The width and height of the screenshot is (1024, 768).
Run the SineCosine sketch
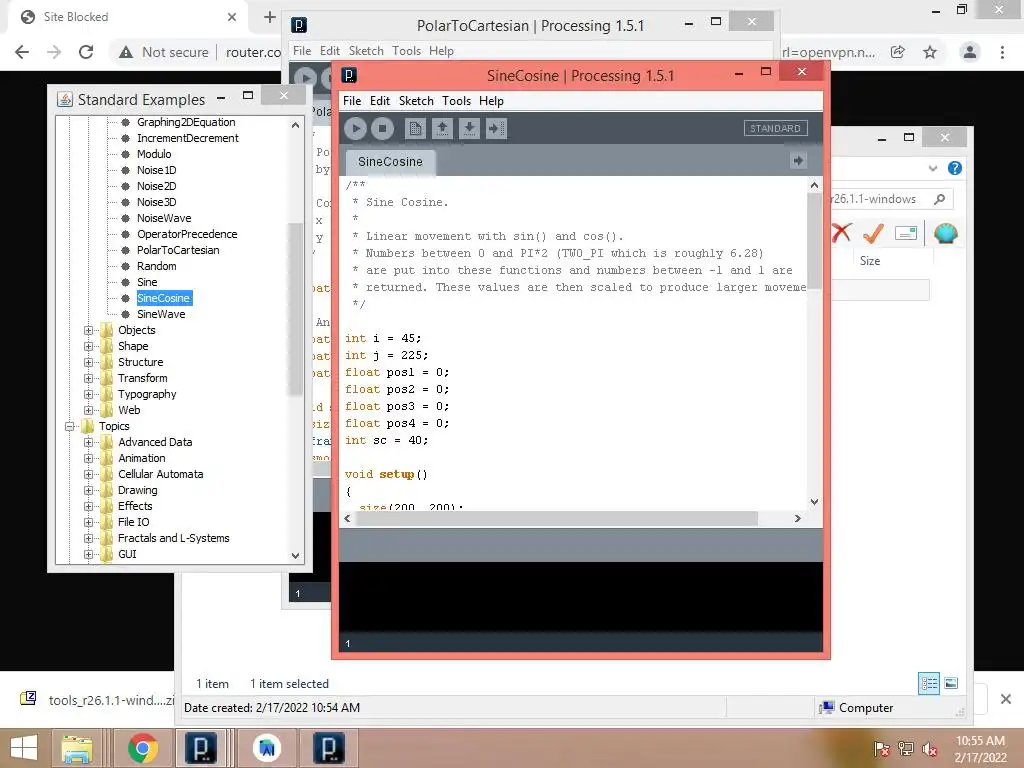[x=355, y=128]
